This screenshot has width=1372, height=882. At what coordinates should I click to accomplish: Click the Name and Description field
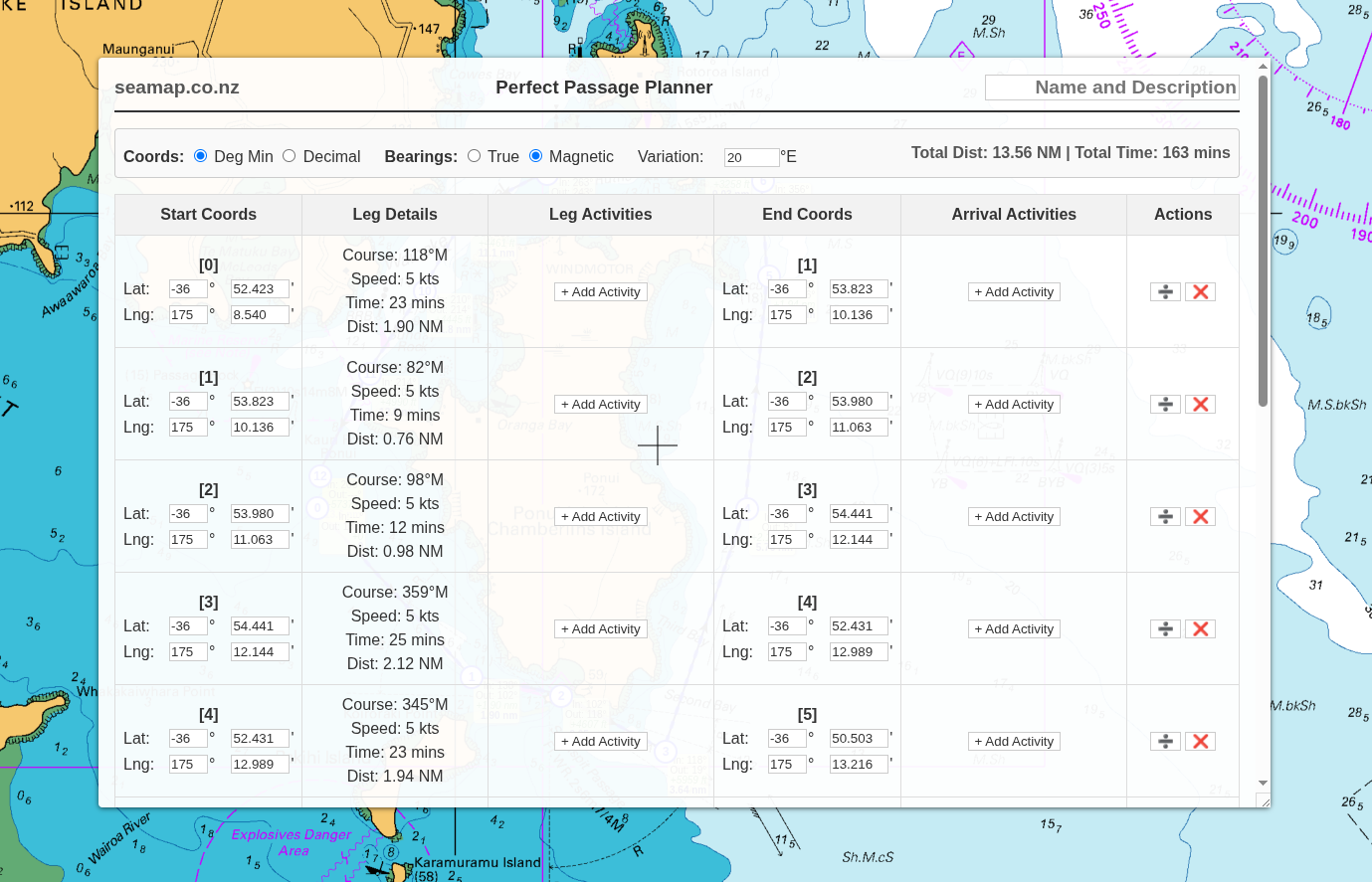tap(1111, 88)
